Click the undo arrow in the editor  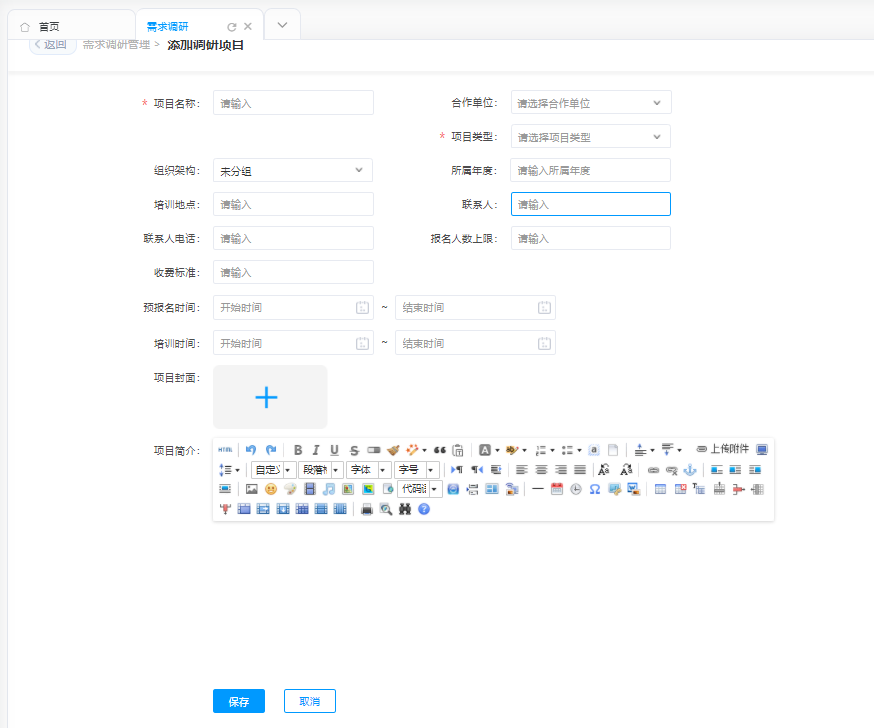251,450
